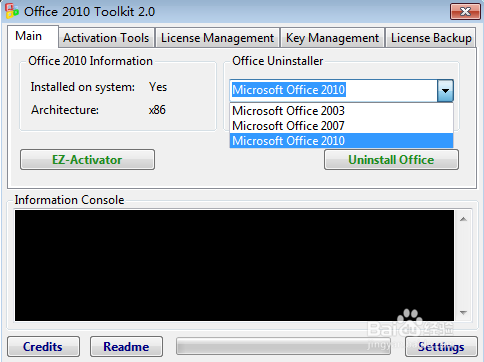Pick the highlighted Microsoft Office 2010 list entry
This screenshot has height=362, width=484.
(x=341, y=141)
